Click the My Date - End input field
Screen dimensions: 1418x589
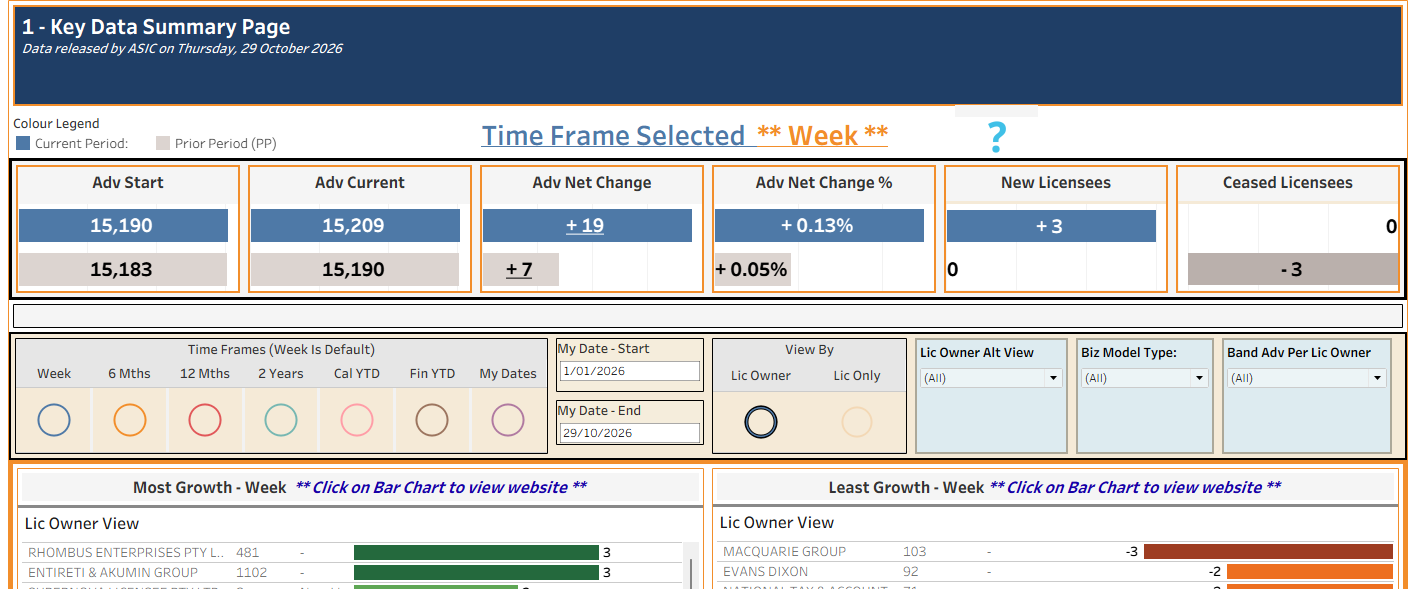pos(630,433)
